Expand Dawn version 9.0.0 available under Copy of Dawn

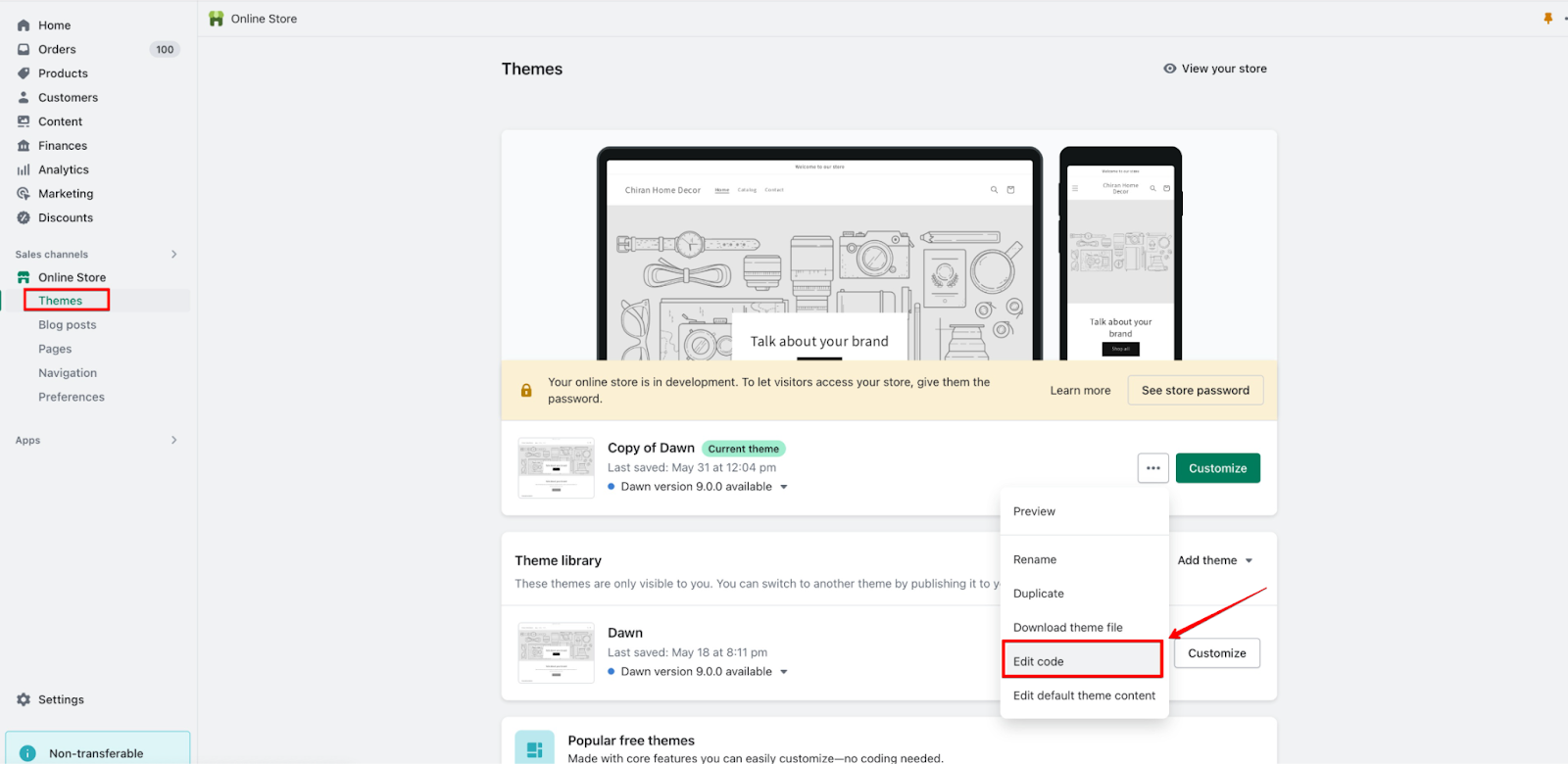[x=783, y=487]
